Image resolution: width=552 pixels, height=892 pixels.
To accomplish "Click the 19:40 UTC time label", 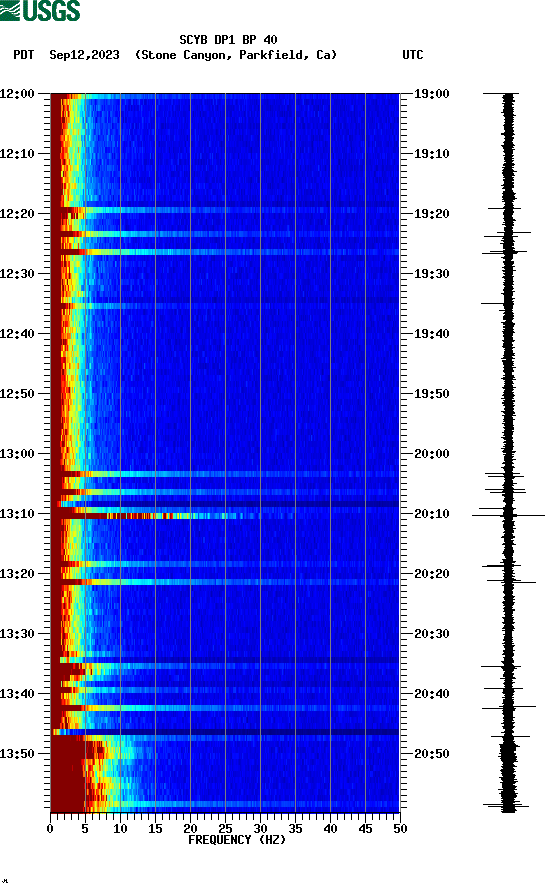I will [431, 334].
